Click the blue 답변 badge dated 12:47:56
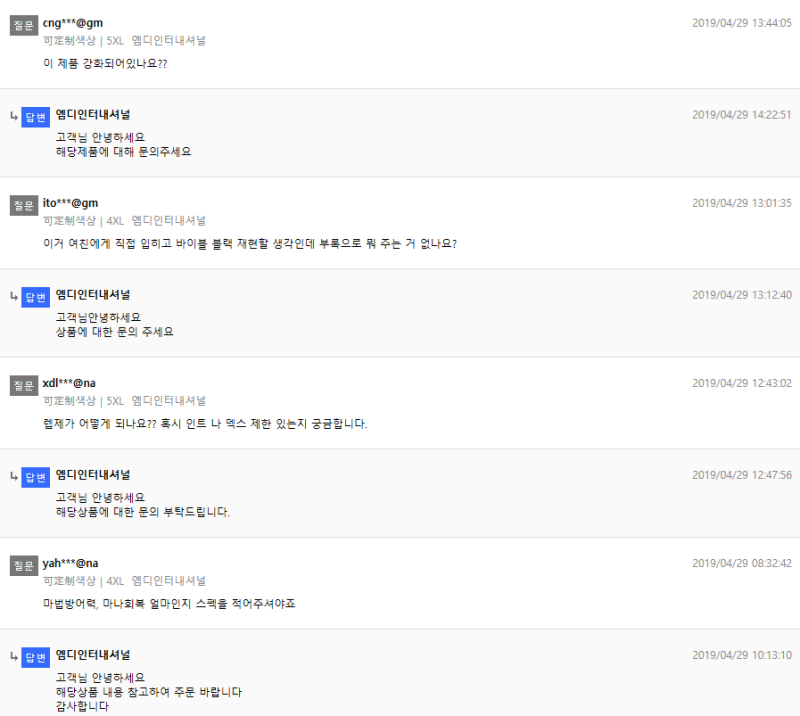 pos(35,477)
